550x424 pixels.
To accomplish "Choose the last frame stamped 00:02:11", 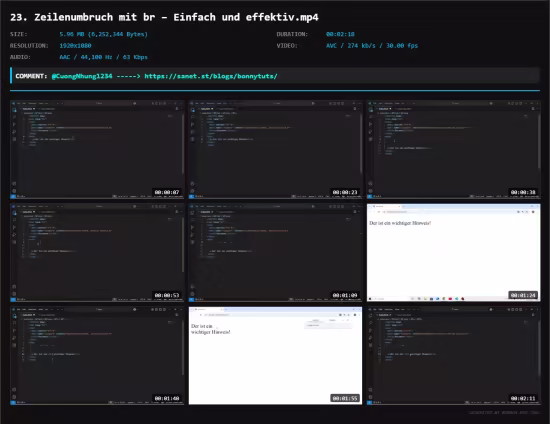I will (454, 356).
